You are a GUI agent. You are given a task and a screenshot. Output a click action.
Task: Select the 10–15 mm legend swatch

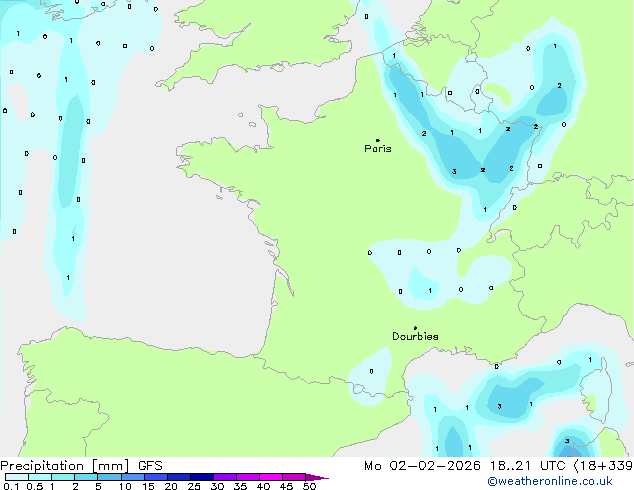pos(133,477)
